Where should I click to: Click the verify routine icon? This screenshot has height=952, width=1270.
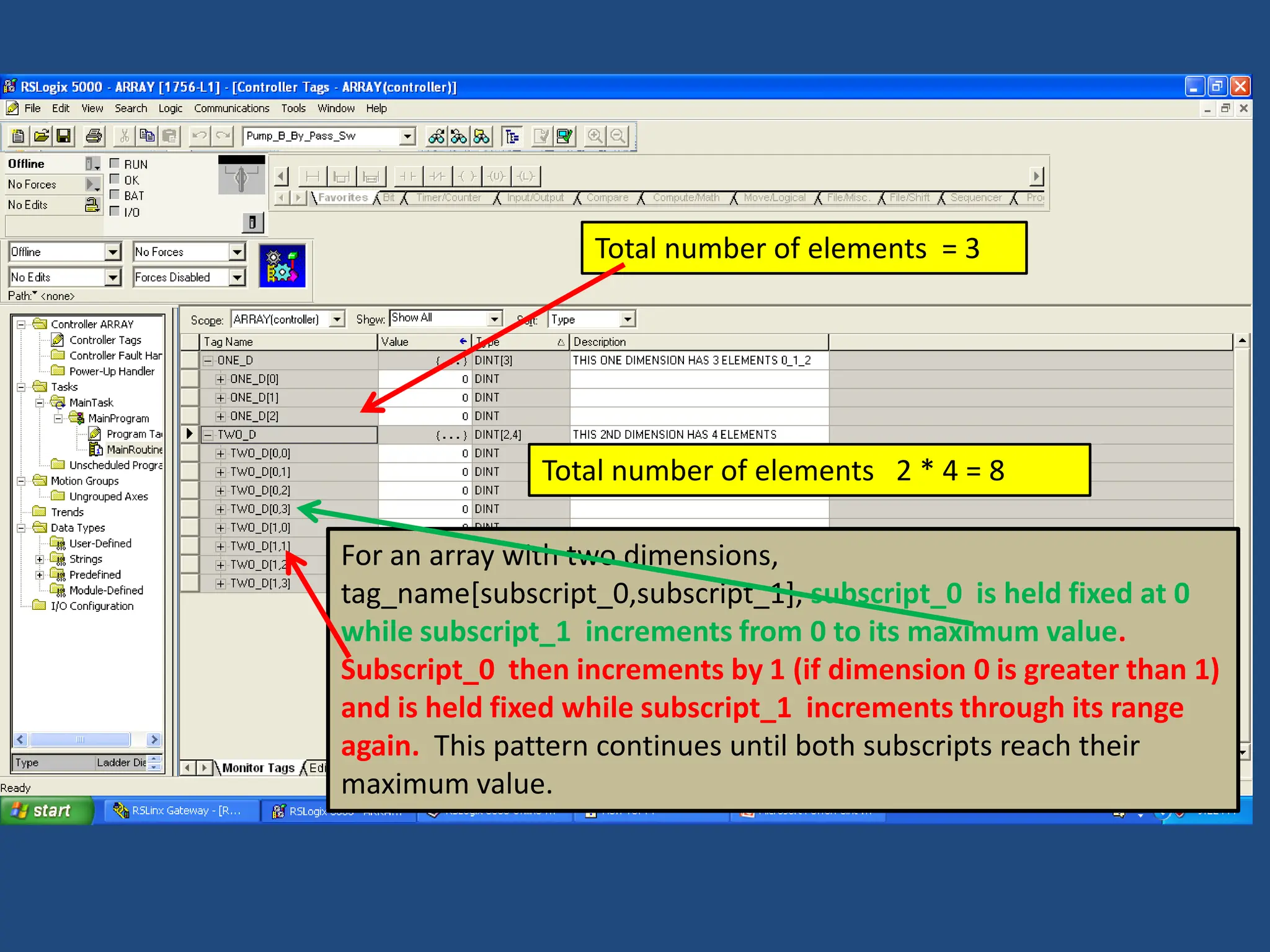542,136
